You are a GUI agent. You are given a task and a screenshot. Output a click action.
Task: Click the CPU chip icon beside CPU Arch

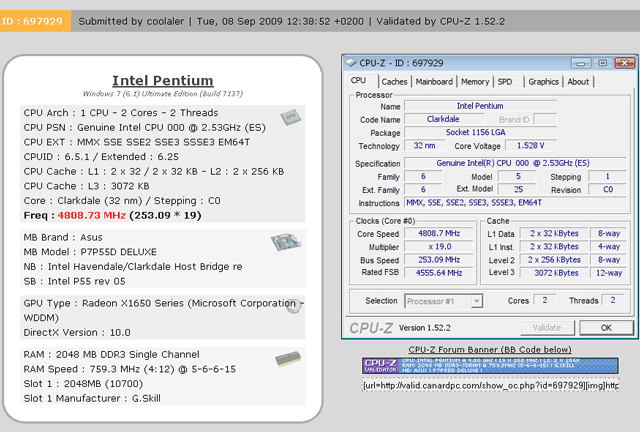pyautogui.click(x=291, y=117)
